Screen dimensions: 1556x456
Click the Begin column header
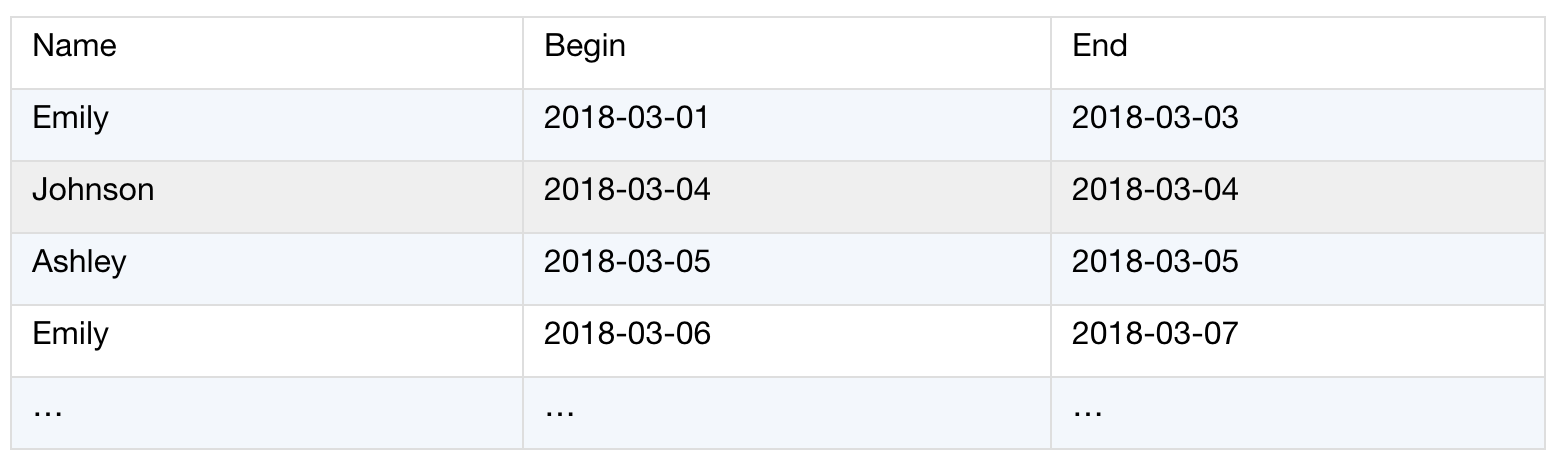[585, 46]
